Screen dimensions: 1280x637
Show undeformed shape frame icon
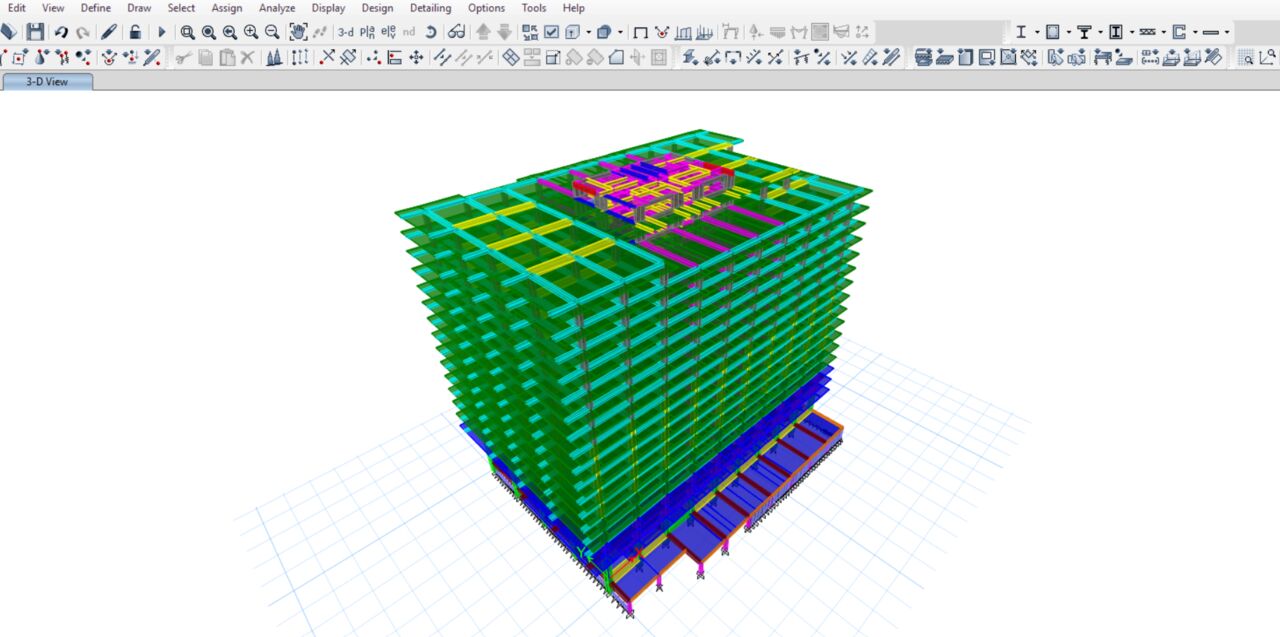[641, 32]
